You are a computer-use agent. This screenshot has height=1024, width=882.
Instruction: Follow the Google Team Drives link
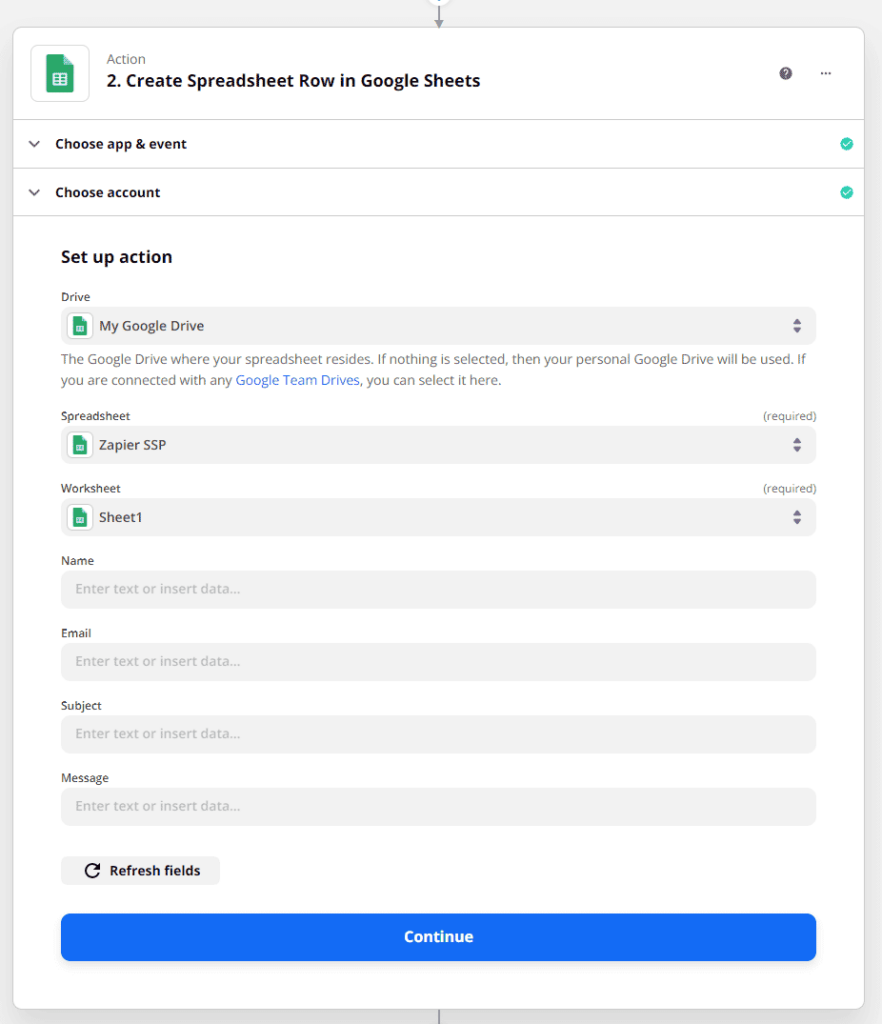coord(297,380)
